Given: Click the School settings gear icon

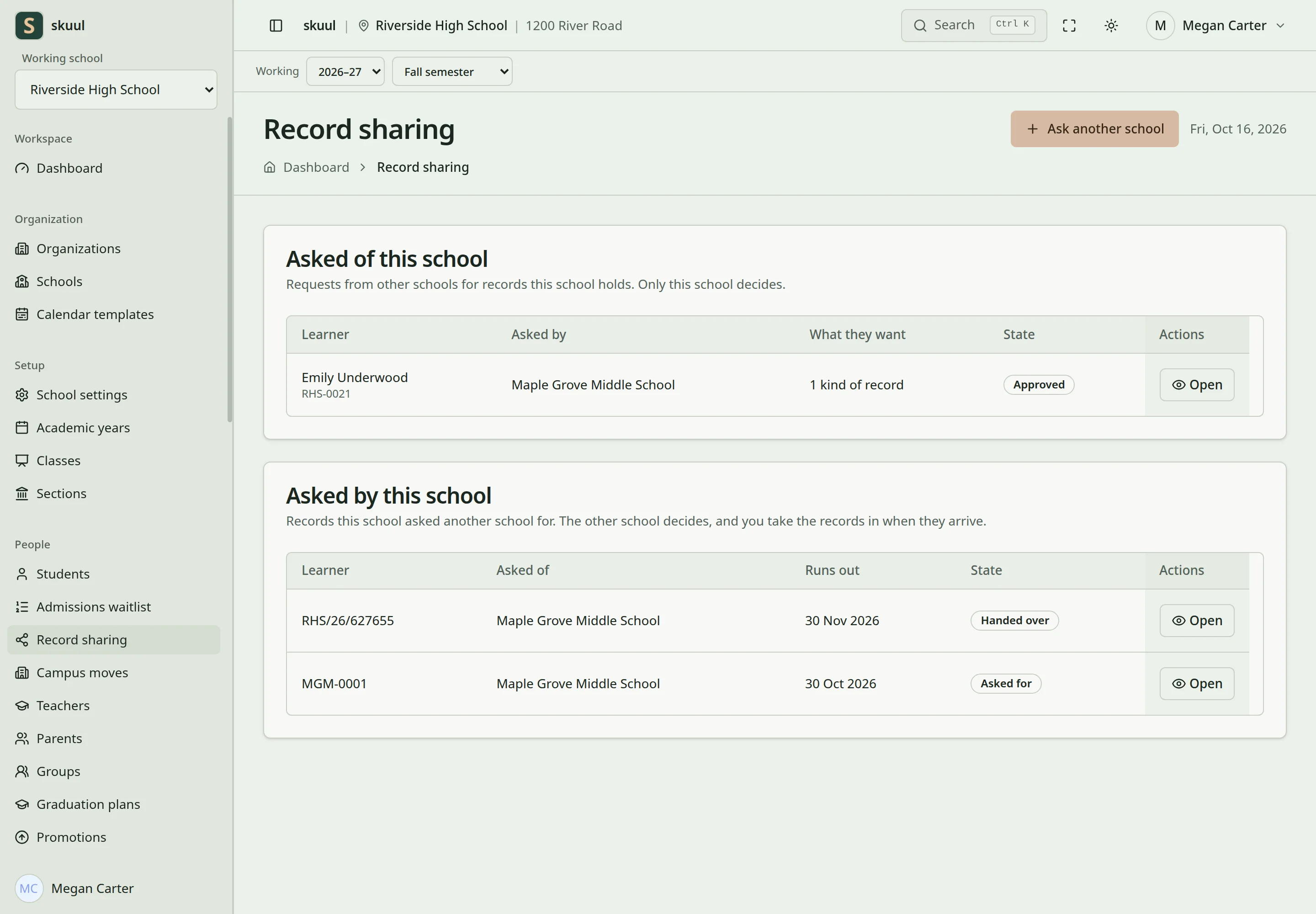Looking at the screenshot, I should tap(22, 394).
